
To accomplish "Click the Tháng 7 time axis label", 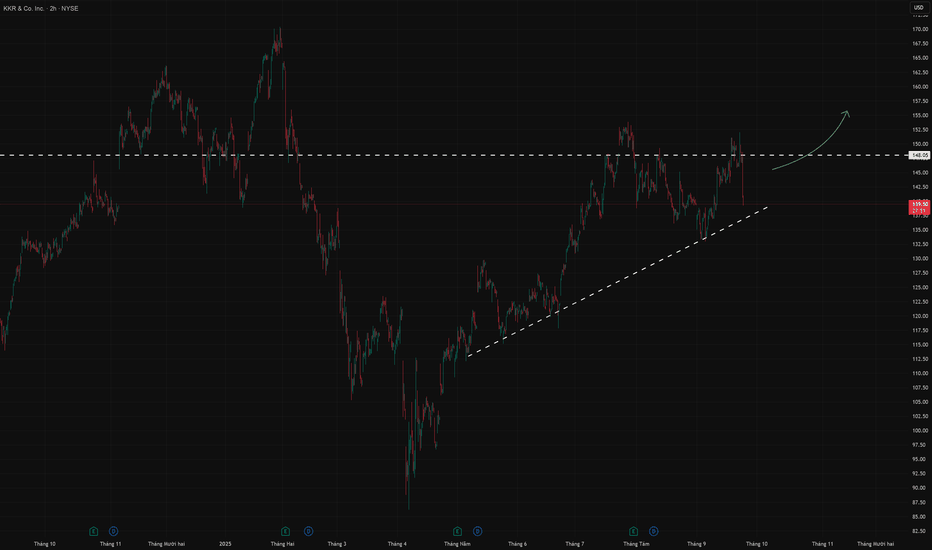I will click(575, 543).
